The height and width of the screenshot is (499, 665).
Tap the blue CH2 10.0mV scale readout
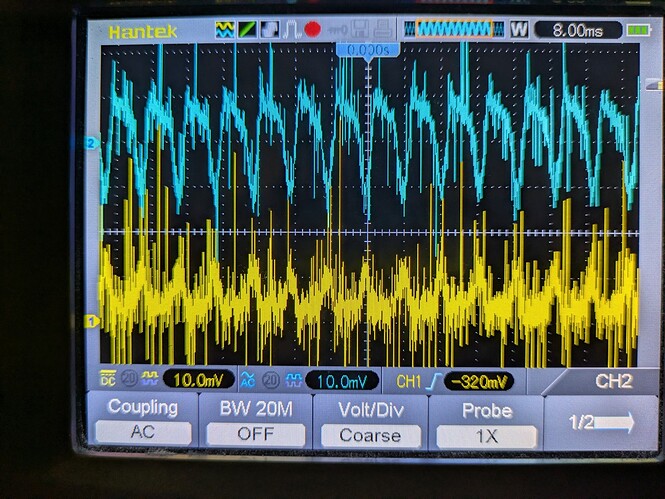341,382
